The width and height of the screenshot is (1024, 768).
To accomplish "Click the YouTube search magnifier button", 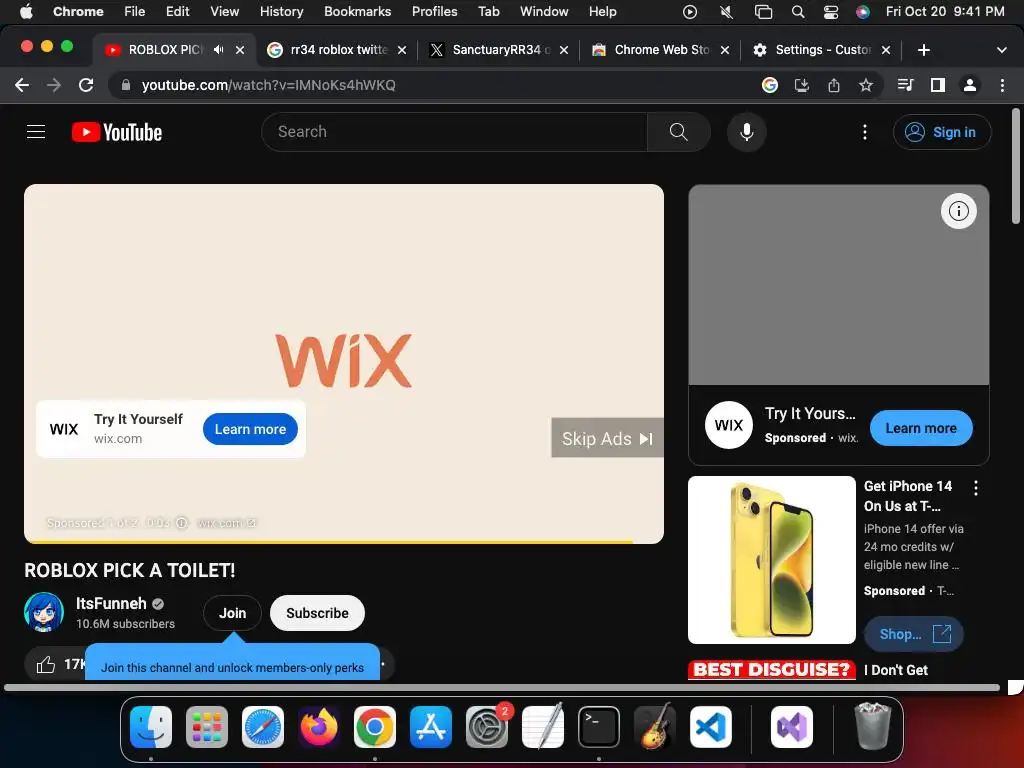I will click(x=679, y=132).
